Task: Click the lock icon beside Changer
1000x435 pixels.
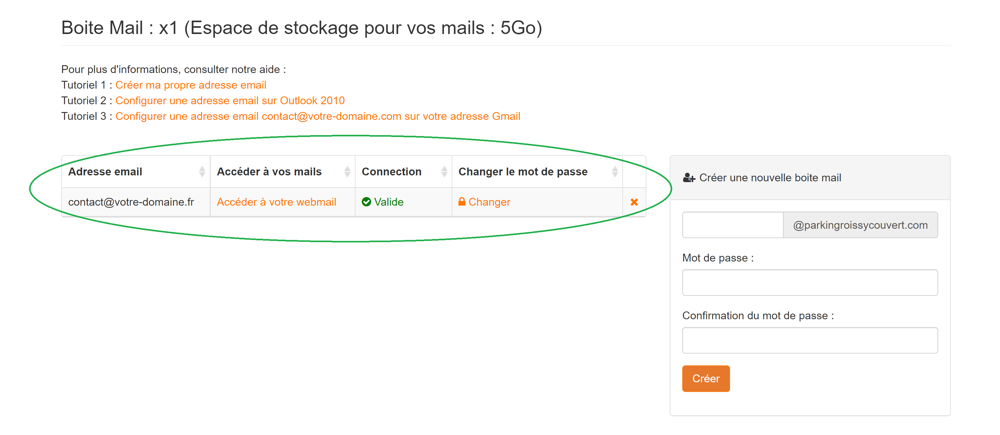Action: pos(462,202)
